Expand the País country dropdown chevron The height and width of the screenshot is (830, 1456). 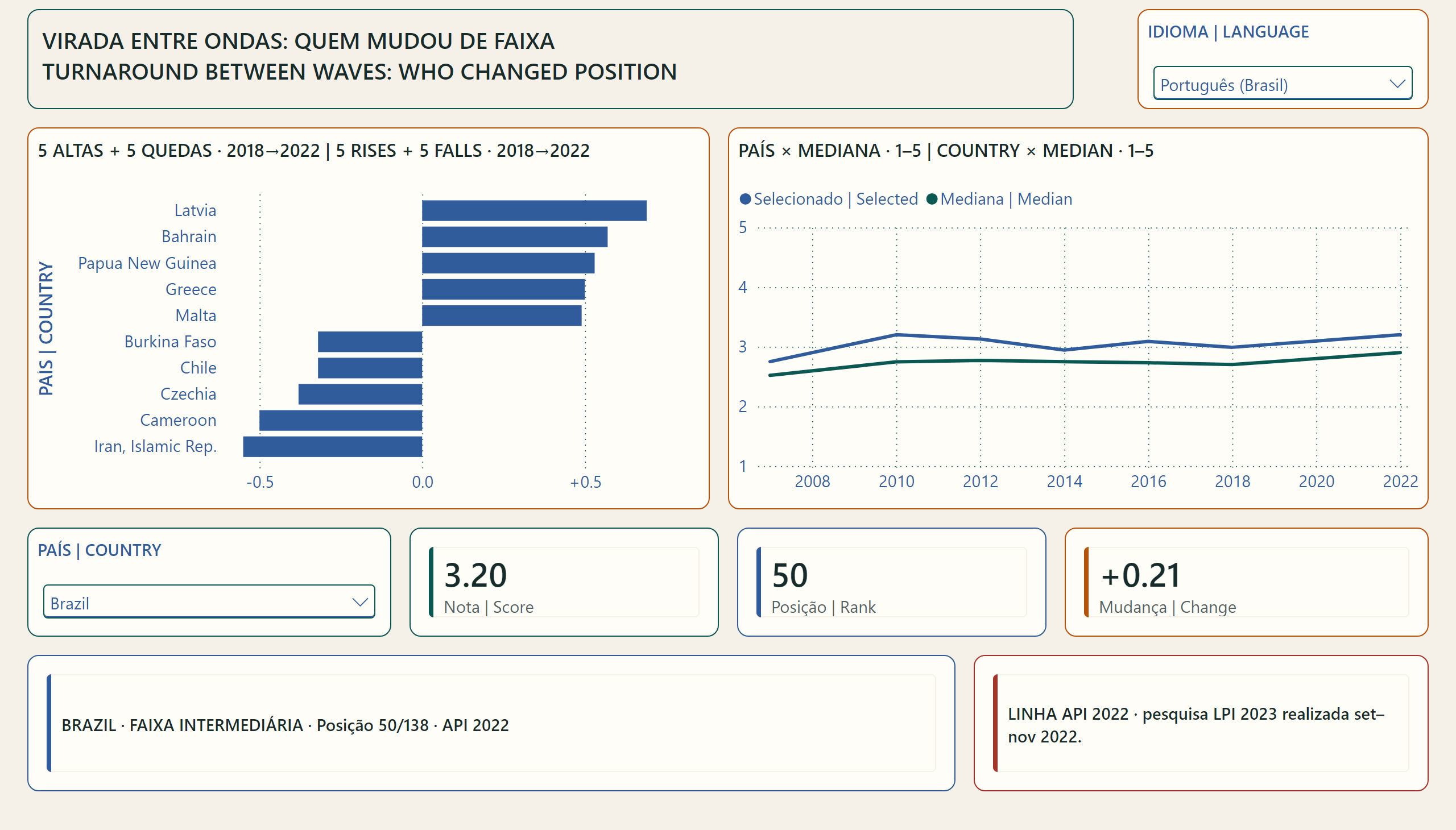click(x=359, y=602)
